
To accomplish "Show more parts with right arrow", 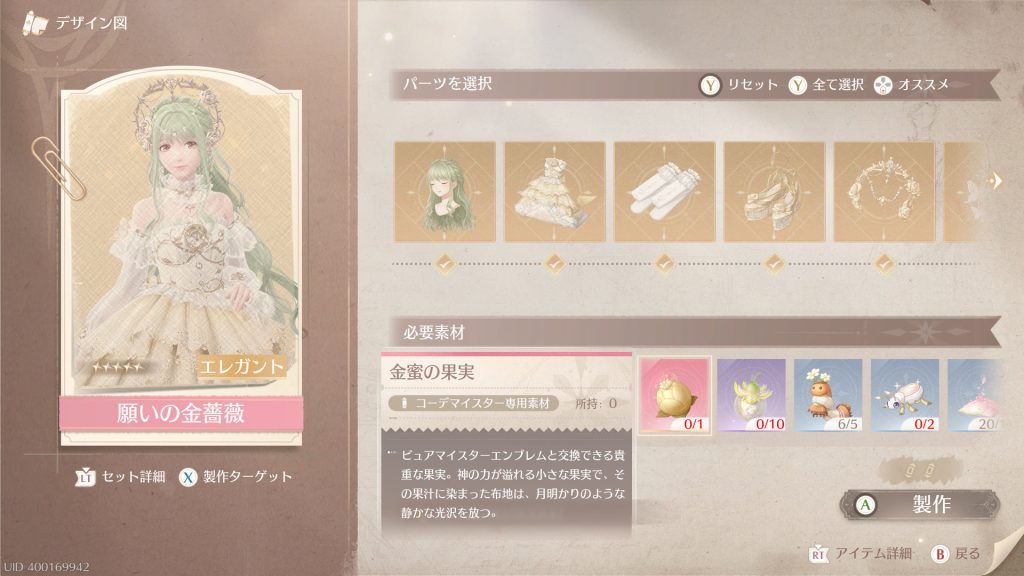I will click(x=997, y=181).
